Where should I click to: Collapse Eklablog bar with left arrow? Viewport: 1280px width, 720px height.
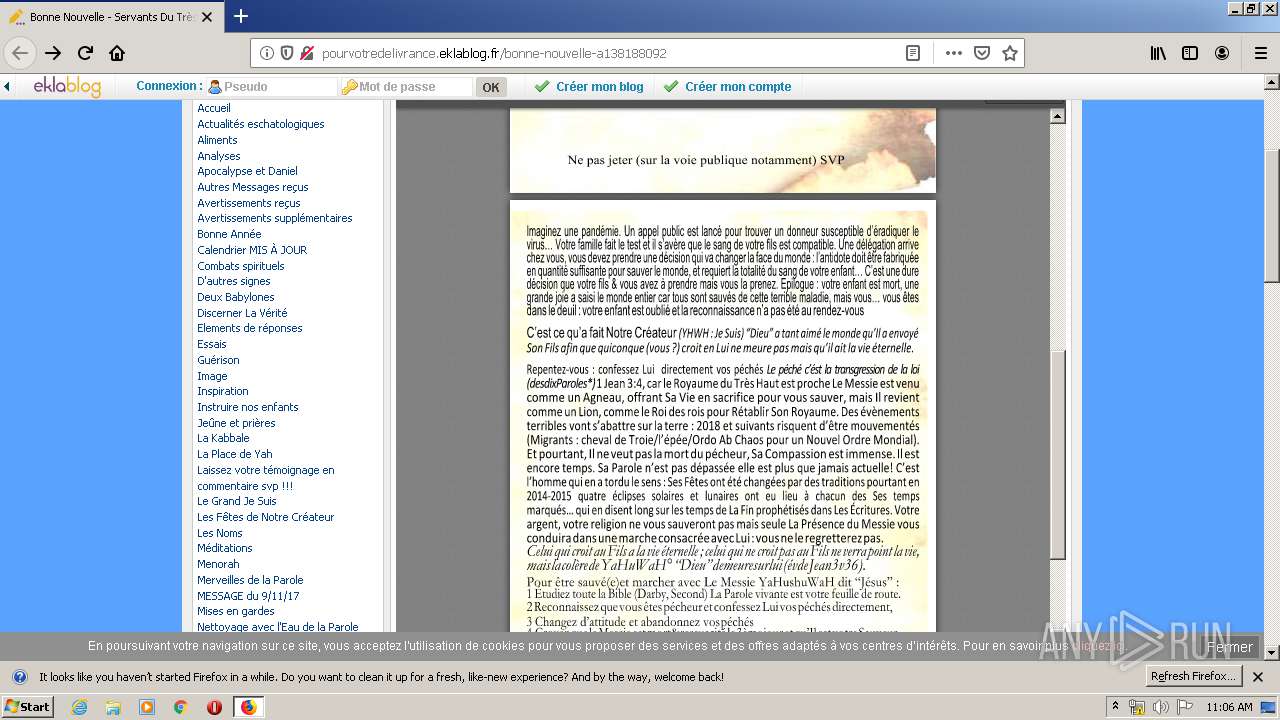click(x=7, y=87)
